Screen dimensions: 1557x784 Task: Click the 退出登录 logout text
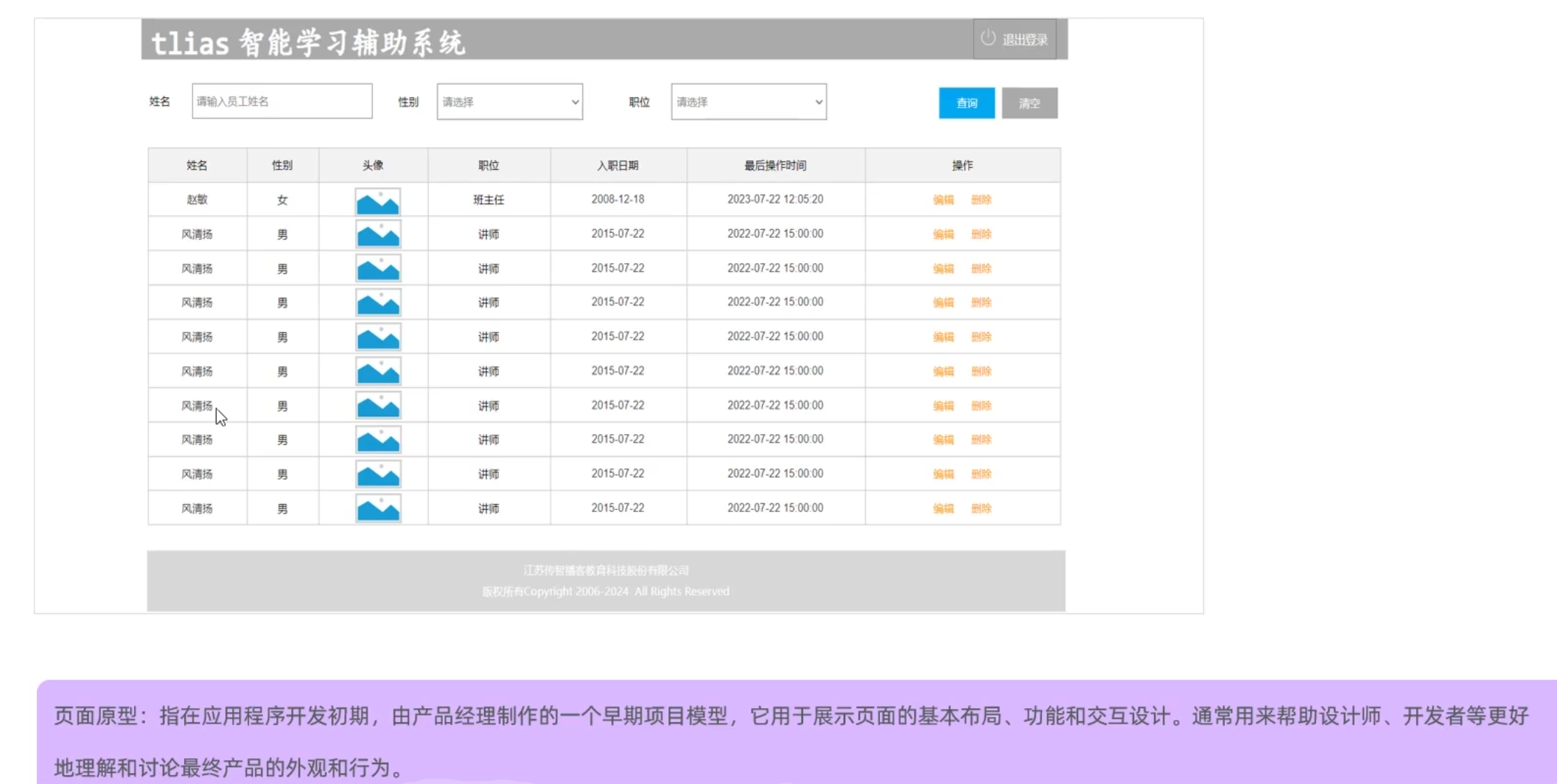[1024, 40]
